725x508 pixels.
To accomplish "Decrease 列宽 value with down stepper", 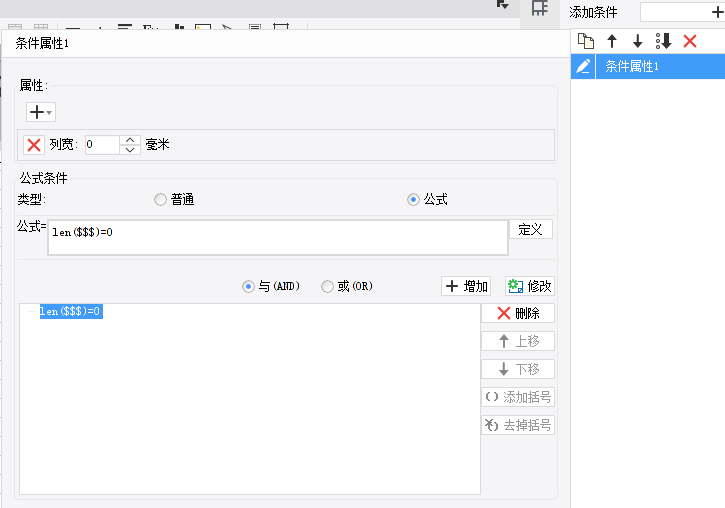I will [130, 150].
